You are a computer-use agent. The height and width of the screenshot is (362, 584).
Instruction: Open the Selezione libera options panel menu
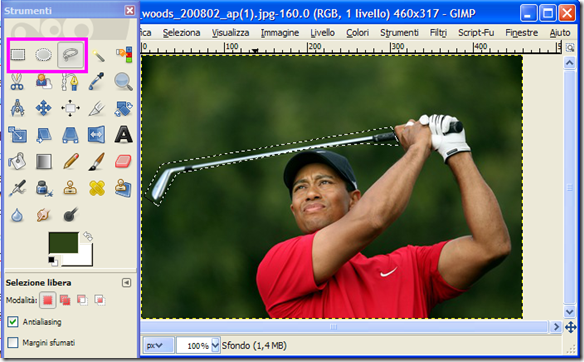tap(127, 283)
